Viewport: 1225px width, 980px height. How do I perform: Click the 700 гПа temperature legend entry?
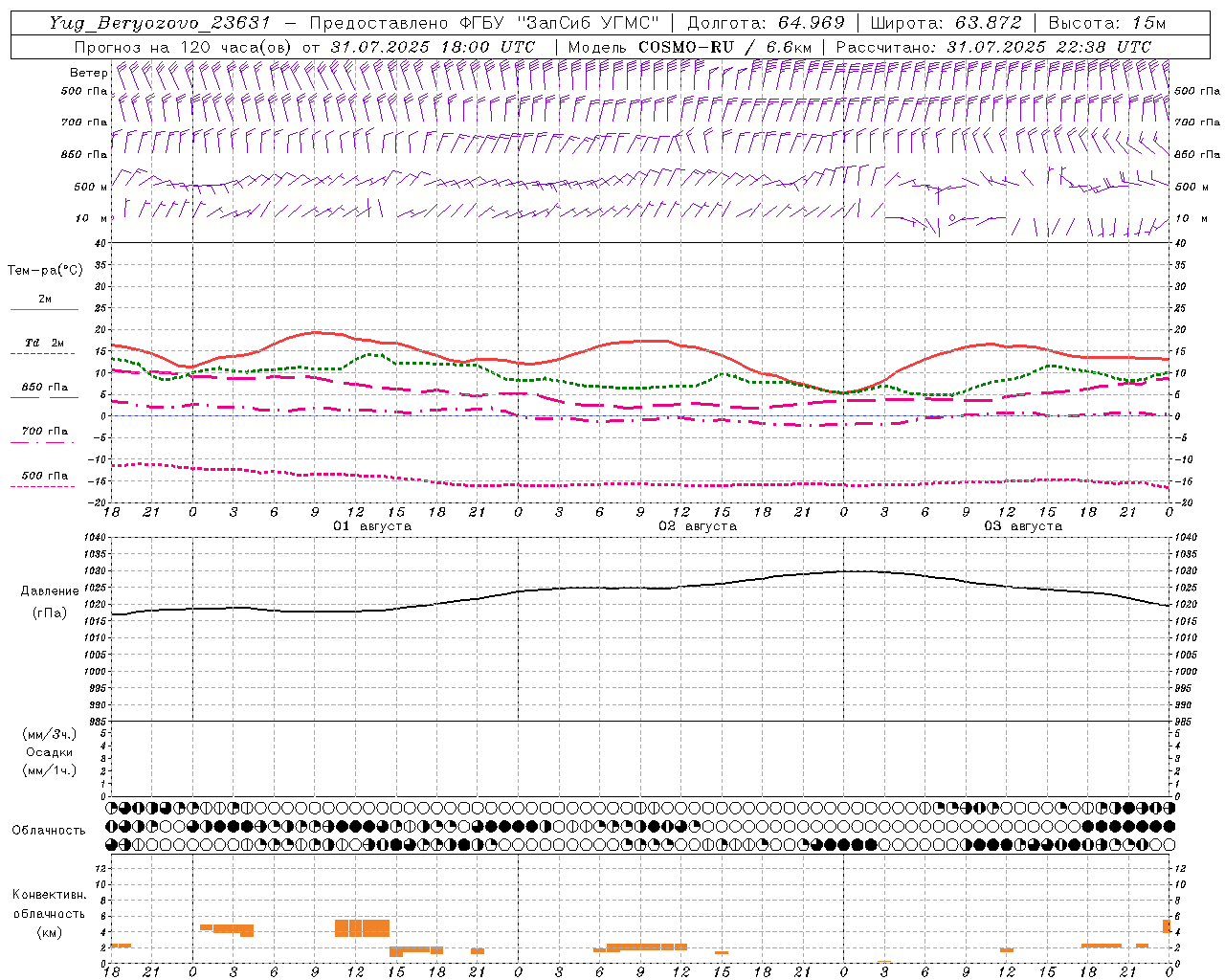coord(45,432)
